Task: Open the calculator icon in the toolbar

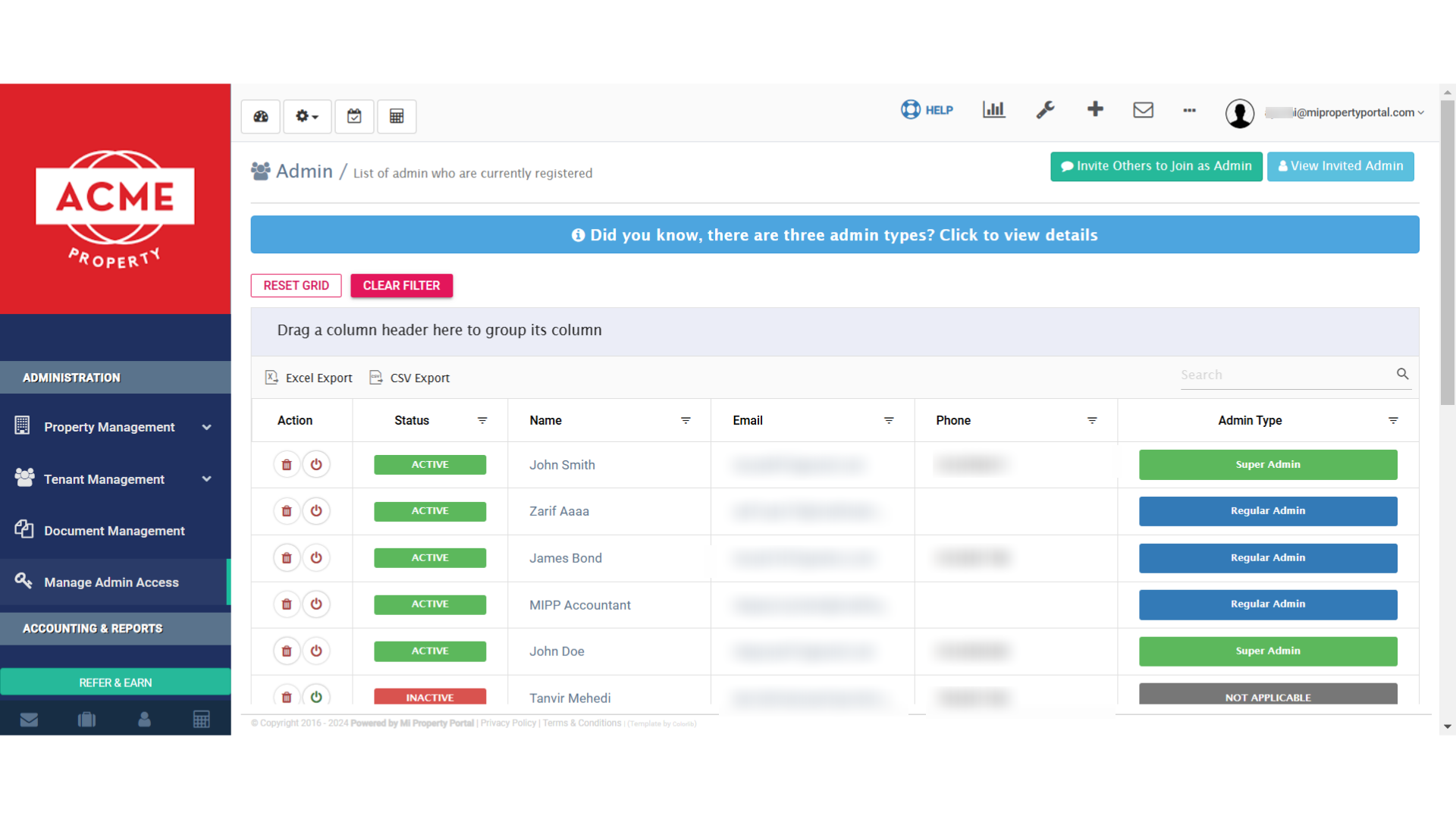Action: 396,116
